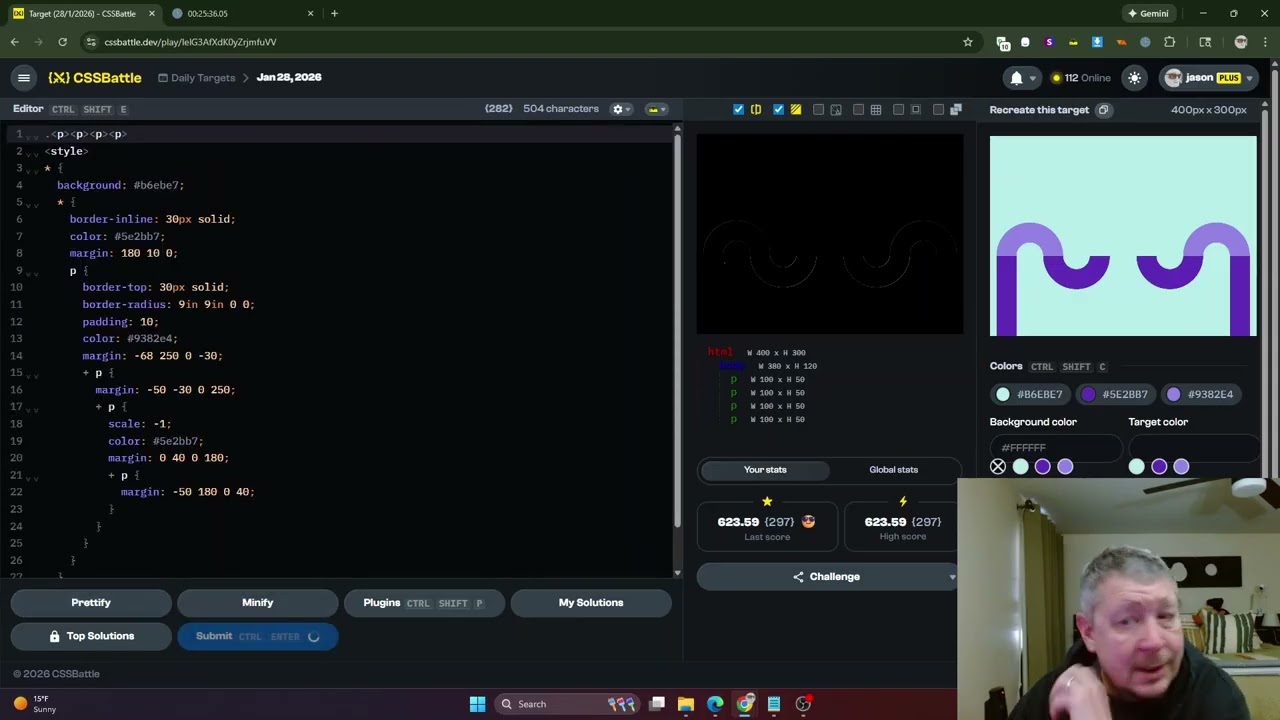The image size is (1280, 720).
Task: Collapse the code fold at line 3
Action: pyautogui.click(x=33, y=172)
